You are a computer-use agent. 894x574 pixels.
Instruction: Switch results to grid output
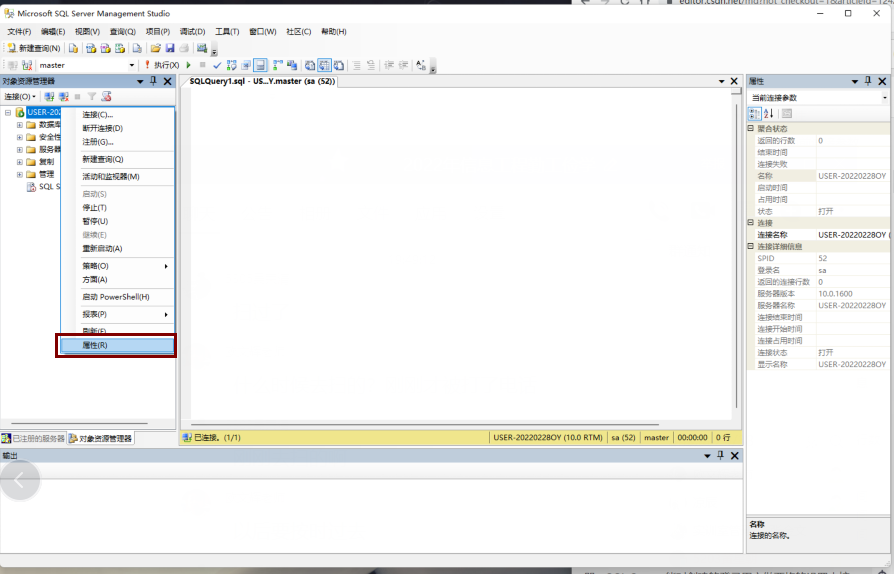tap(324, 65)
